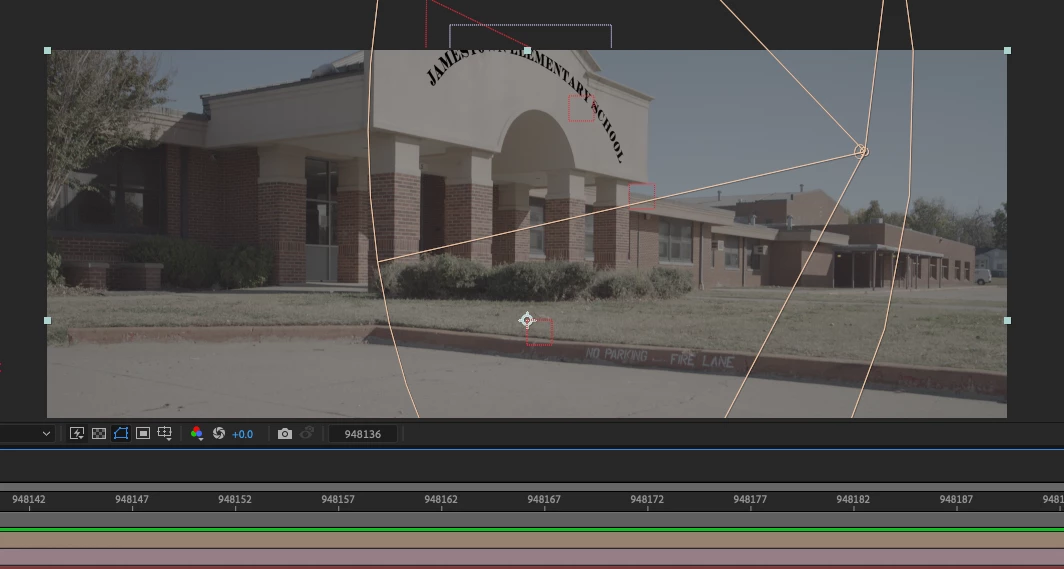This screenshot has width=1064, height=569.
Task: Select the green layer bar in timeline
Action: click(532, 530)
